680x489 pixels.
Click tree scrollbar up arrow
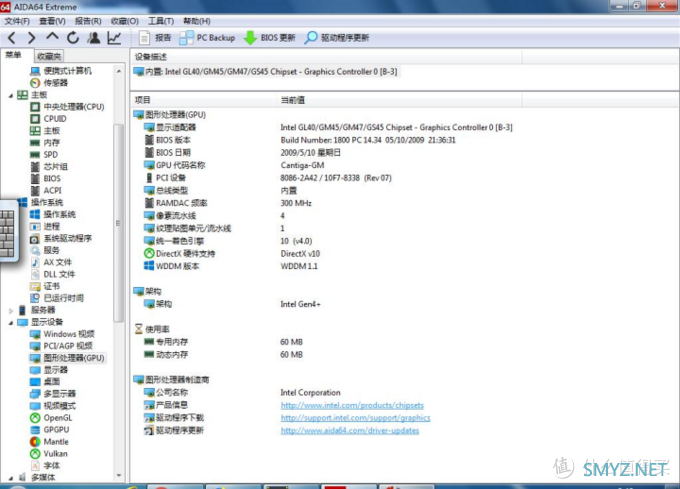coord(119,70)
